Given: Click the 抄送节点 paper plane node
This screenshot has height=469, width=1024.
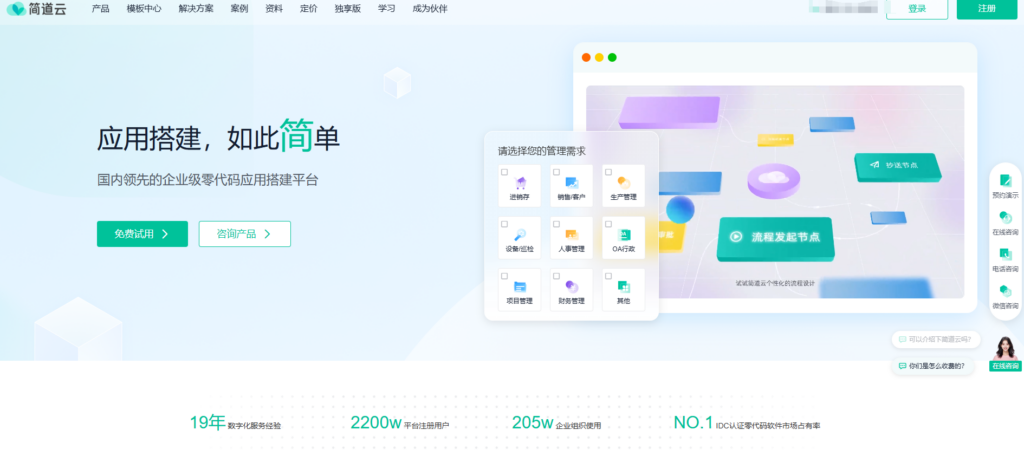Looking at the screenshot, I should click(899, 165).
